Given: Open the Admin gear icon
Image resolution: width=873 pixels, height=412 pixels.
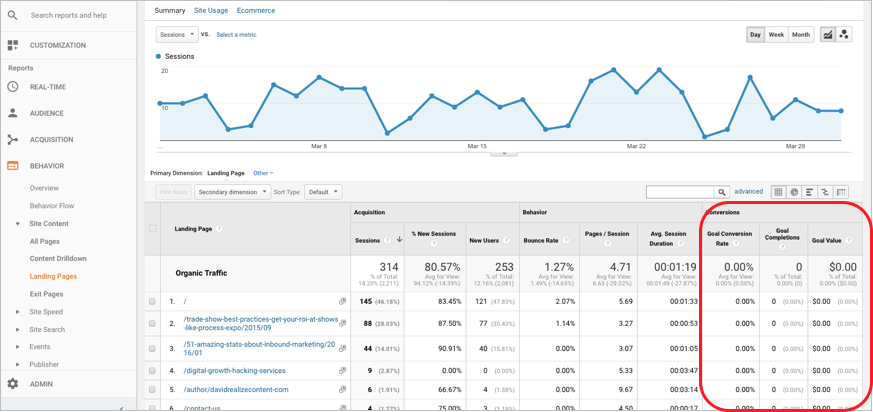Looking at the screenshot, I should 13,384.
